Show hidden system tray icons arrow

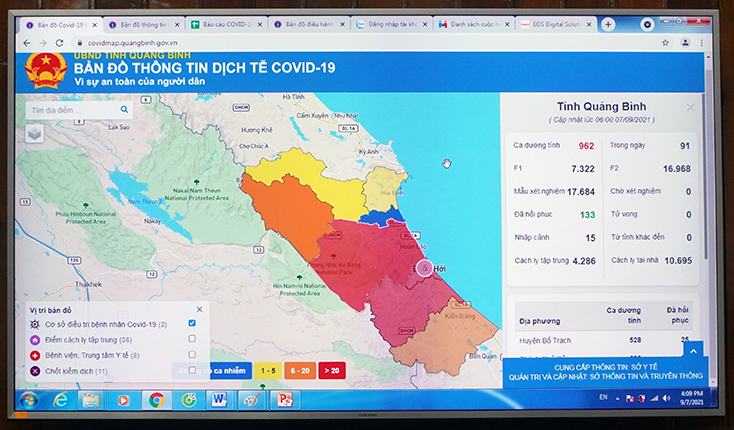pos(617,399)
